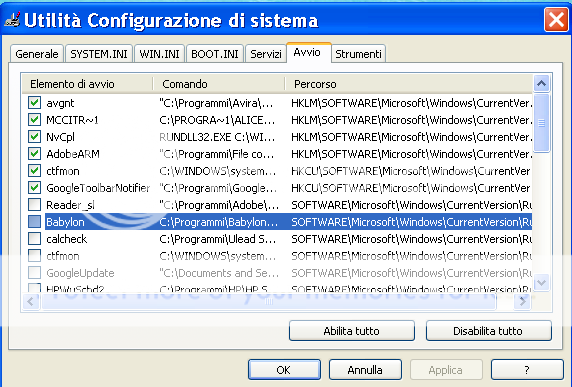The height and width of the screenshot is (387, 572).
Task: Click the HKLM registry path of AdobeARM
Action: pyautogui.click(x=411, y=154)
